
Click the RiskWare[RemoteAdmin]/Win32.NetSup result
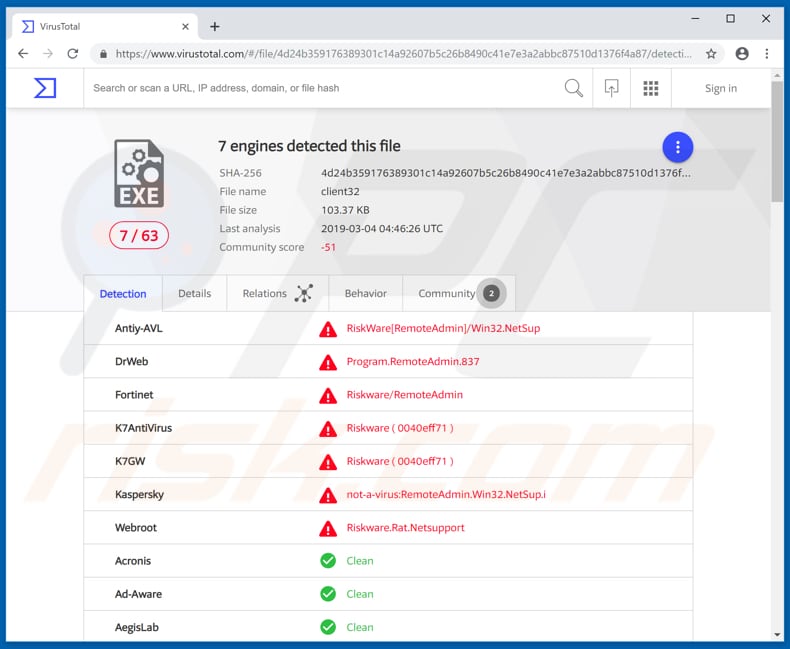click(x=443, y=329)
